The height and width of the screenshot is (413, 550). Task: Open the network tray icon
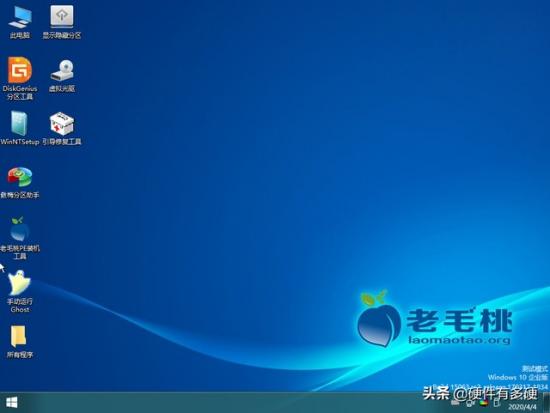[x=470, y=404]
